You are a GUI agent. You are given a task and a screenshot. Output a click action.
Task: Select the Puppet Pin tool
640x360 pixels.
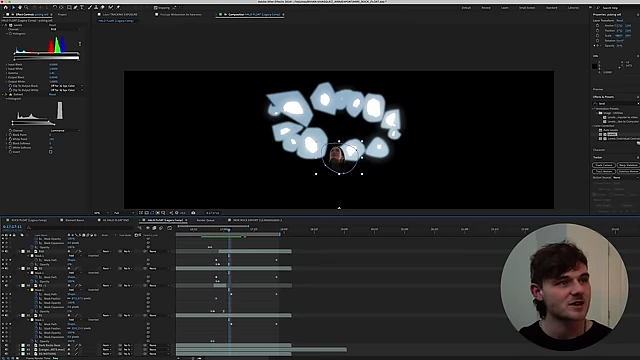click(x=118, y=7)
